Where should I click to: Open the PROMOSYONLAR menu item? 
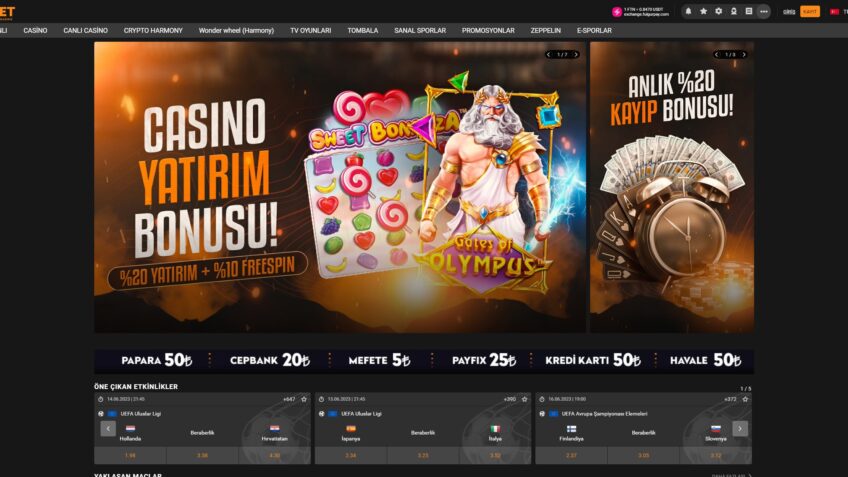point(488,31)
